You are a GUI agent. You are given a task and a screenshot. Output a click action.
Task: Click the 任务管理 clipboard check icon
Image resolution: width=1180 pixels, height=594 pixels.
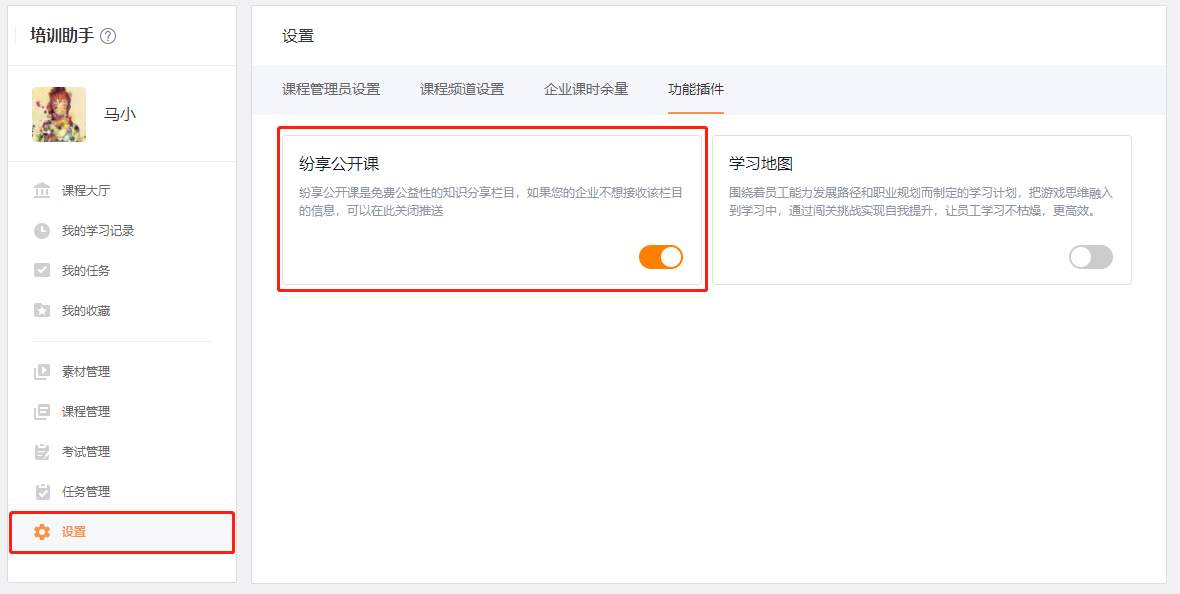pyautogui.click(x=42, y=492)
